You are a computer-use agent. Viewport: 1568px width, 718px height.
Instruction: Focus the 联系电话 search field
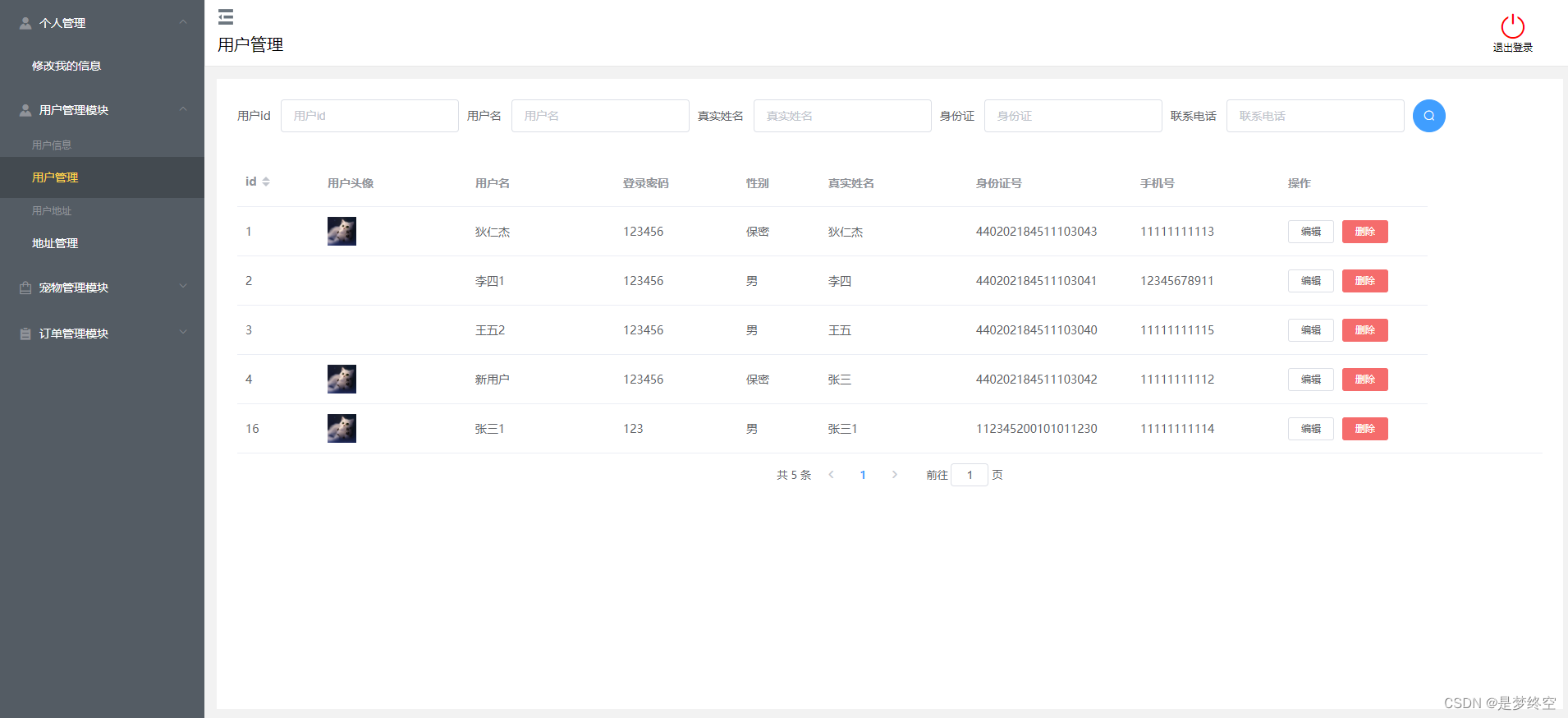[1315, 116]
